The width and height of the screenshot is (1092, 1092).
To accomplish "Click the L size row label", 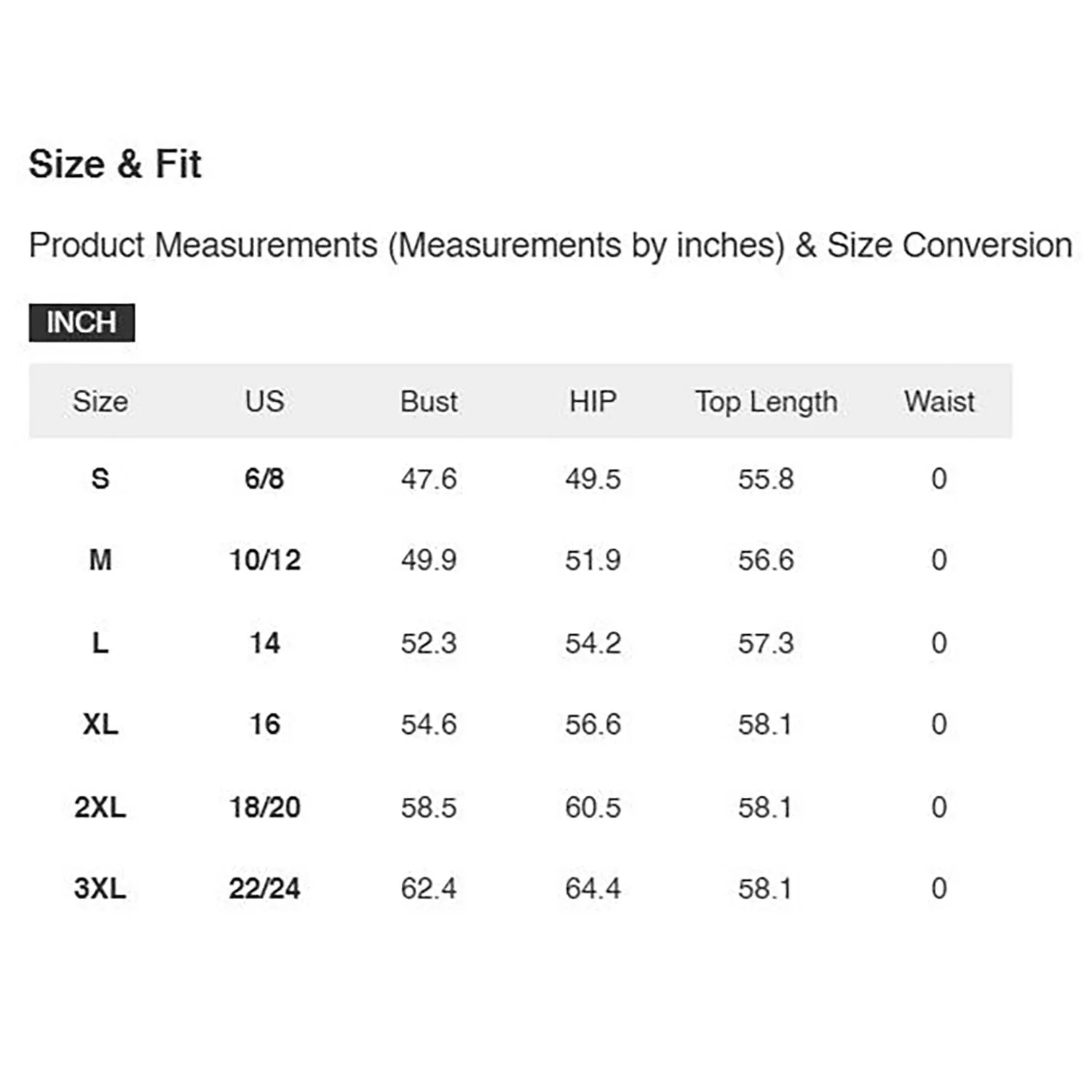I will point(100,643).
